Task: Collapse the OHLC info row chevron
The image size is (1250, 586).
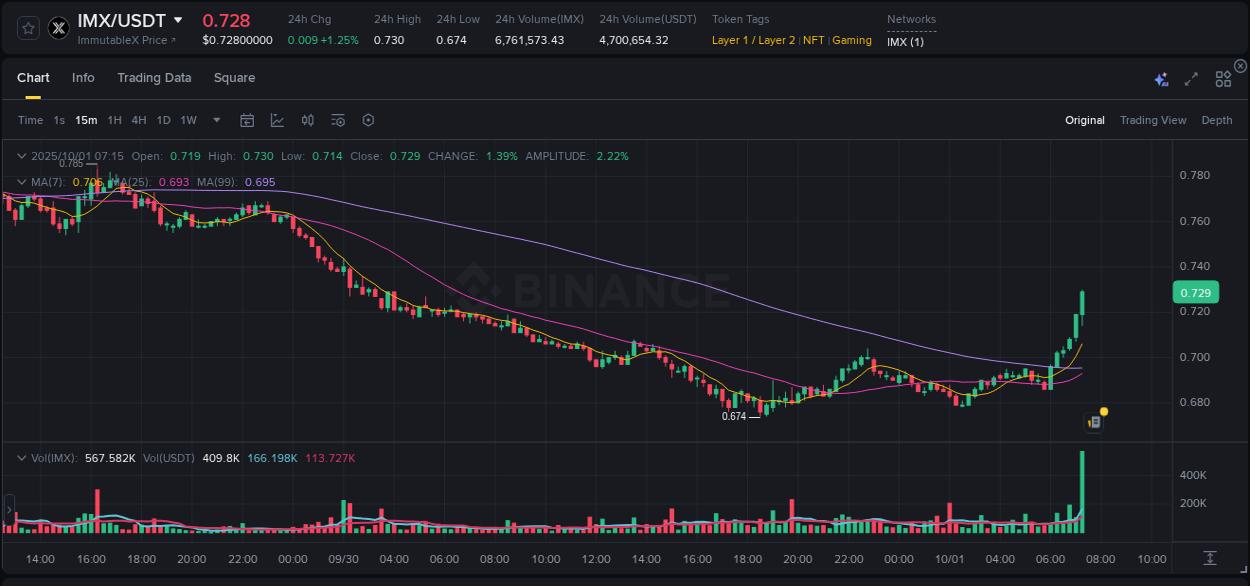Action: [x=22, y=156]
